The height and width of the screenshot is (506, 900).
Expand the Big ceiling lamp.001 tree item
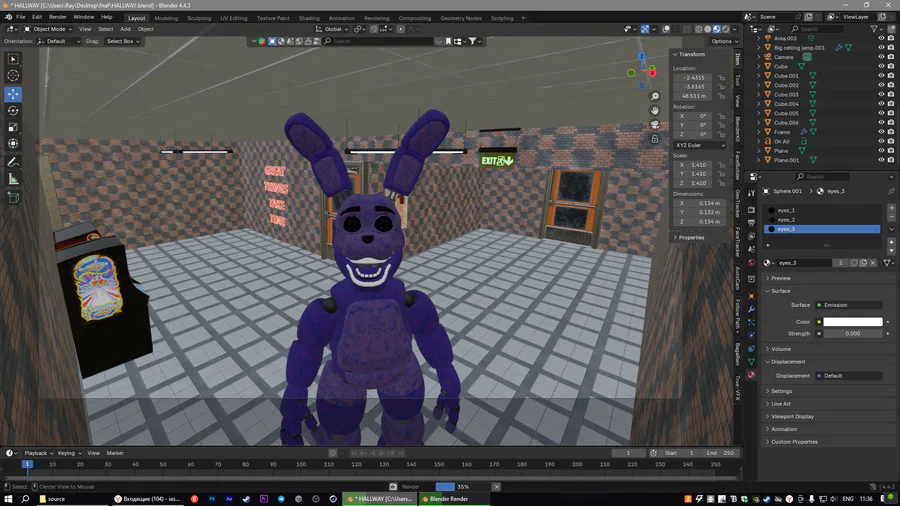click(x=759, y=48)
